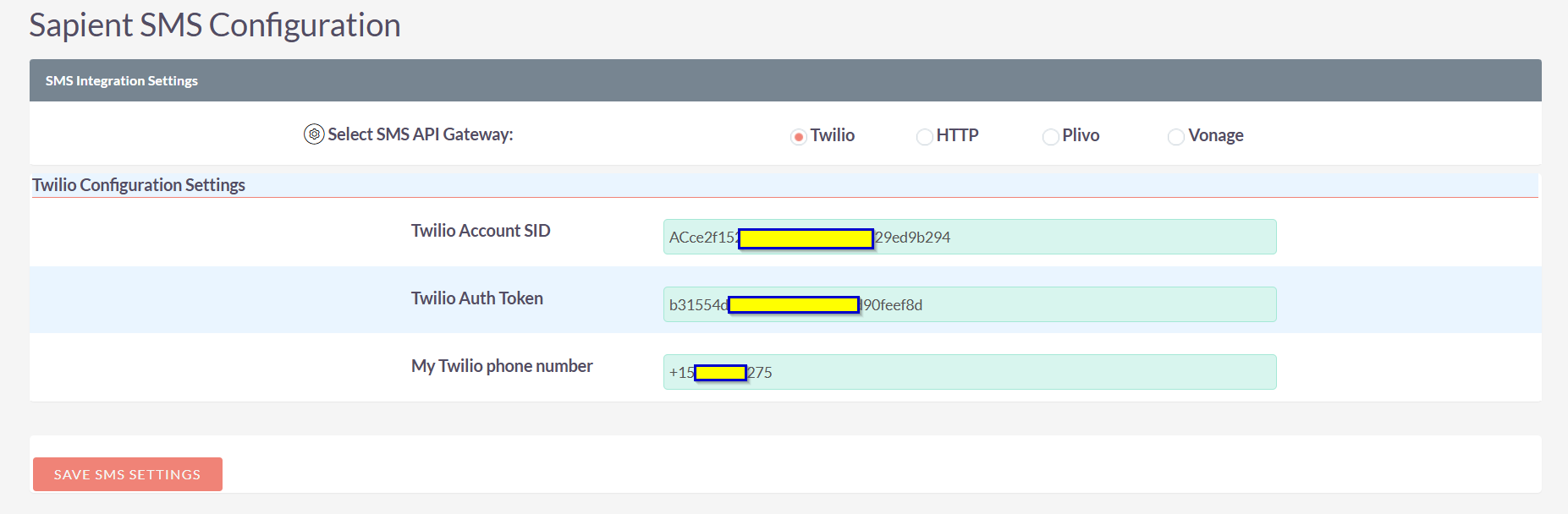Image resolution: width=1568 pixels, height=514 pixels.
Task: Click the Select SMS API Gateway label
Action: coord(421,134)
